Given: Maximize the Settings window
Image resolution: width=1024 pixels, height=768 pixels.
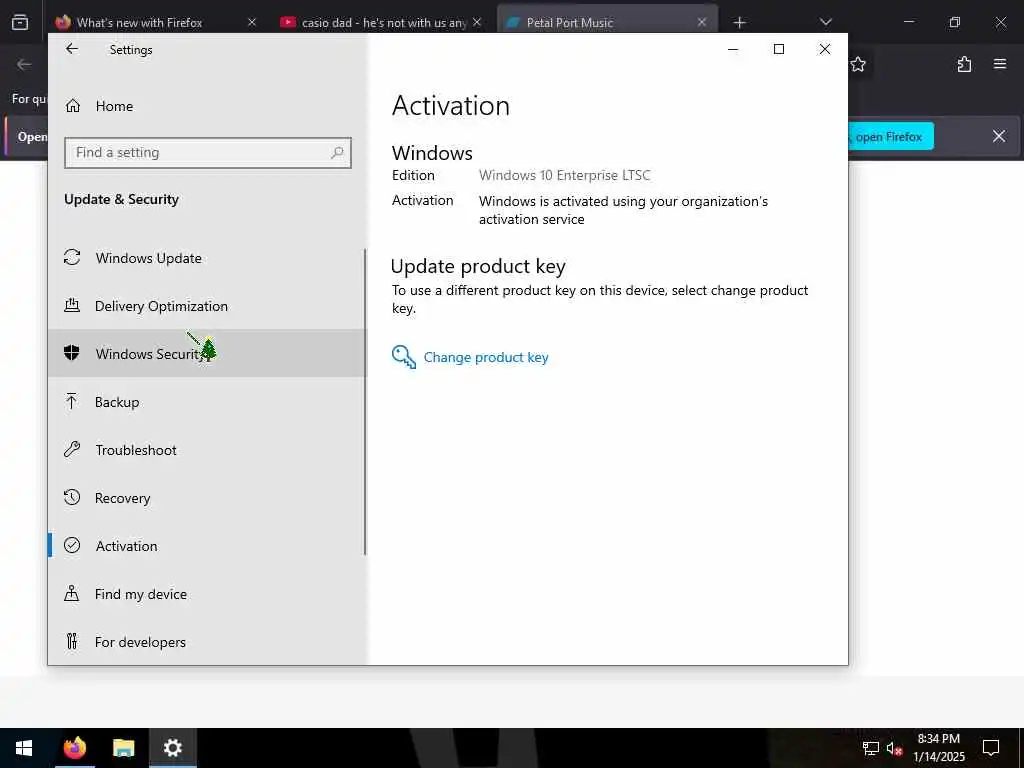Looking at the screenshot, I should pos(778,49).
